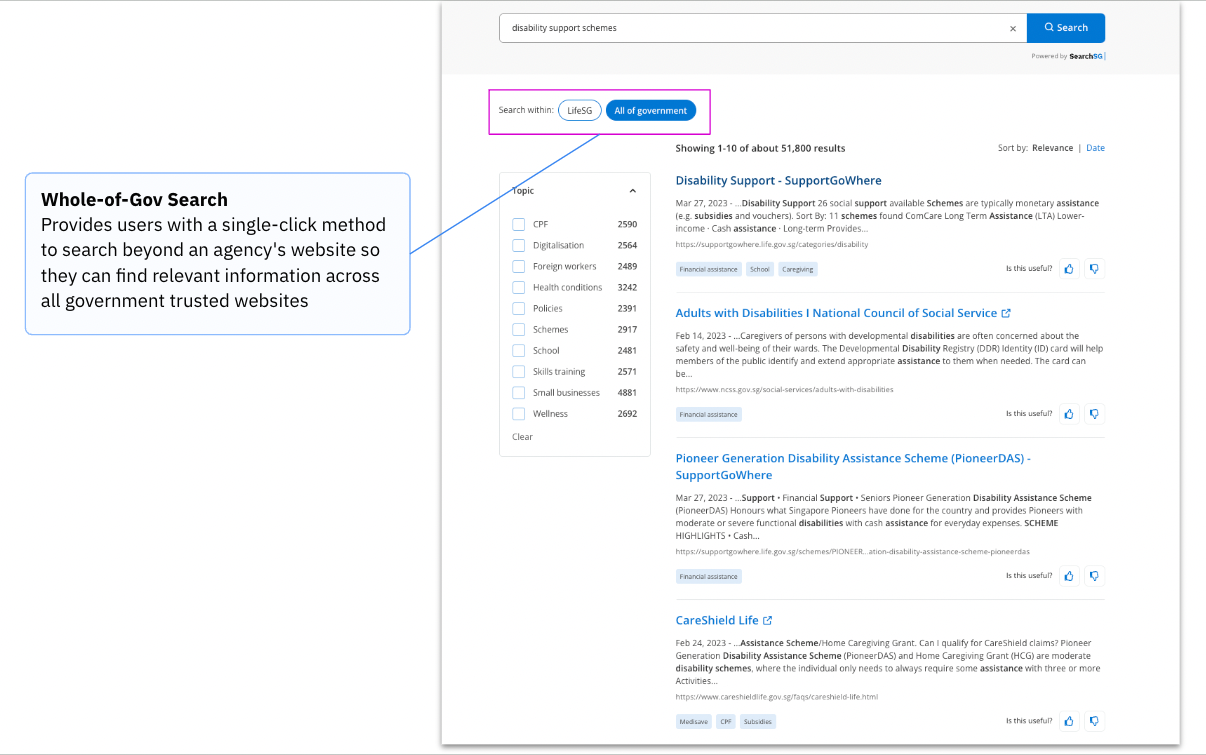Click thumbs down on the CareShield Life result
This screenshot has width=1206, height=755.
(1094, 720)
